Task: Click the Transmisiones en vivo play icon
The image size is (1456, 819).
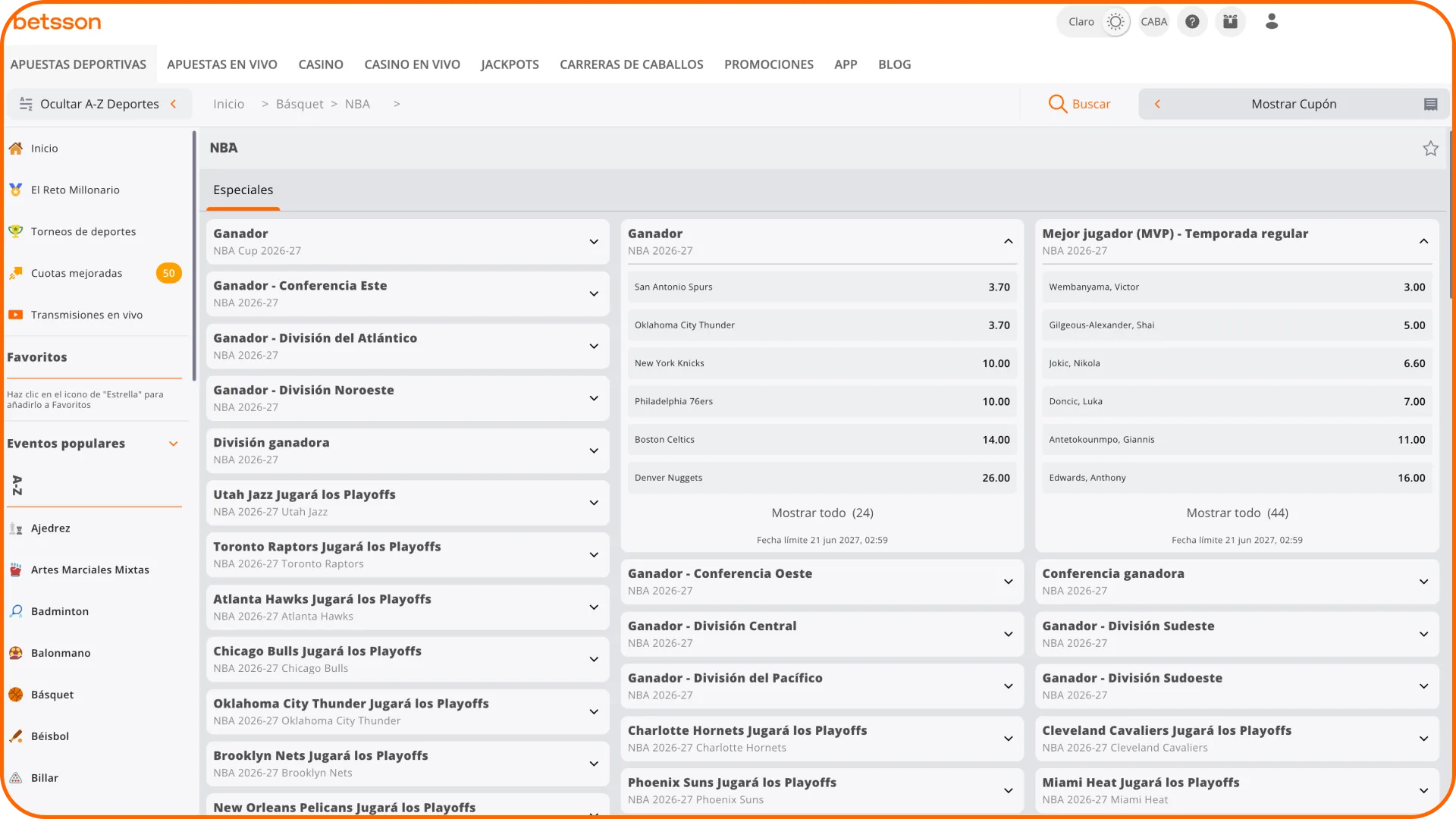Action: (15, 315)
